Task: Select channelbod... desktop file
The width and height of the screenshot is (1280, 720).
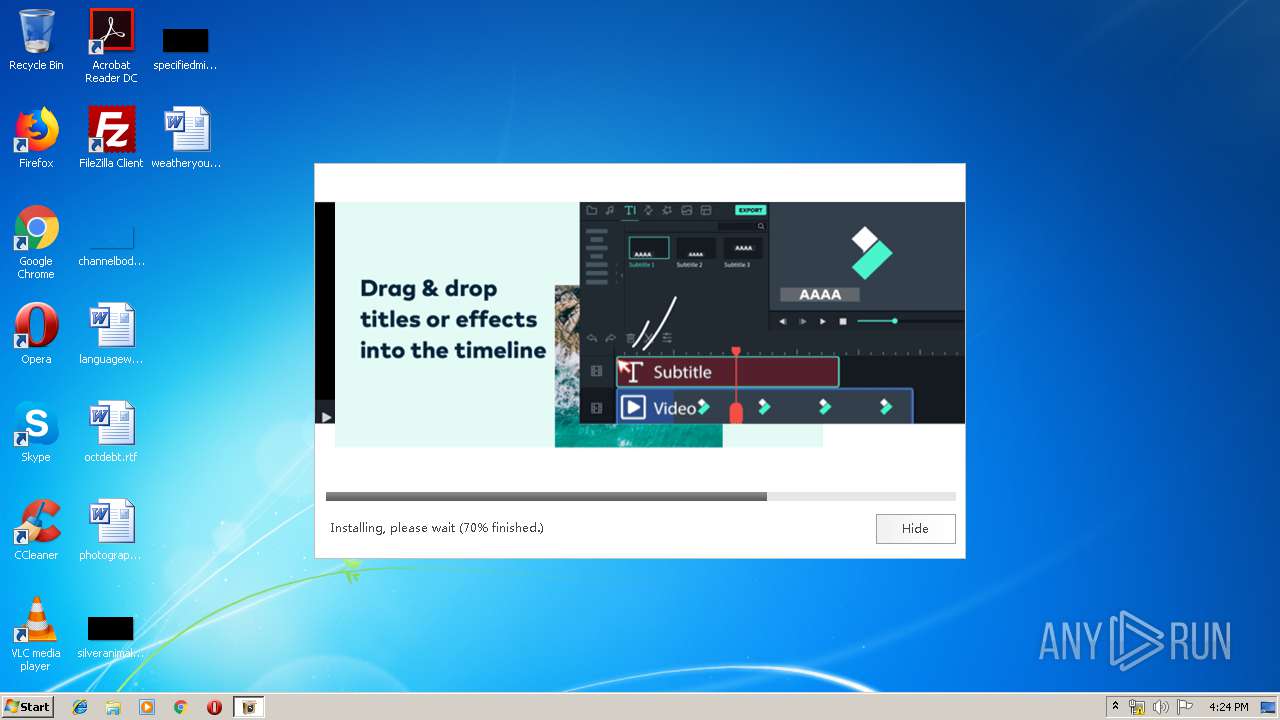Action: [x=111, y=246]
